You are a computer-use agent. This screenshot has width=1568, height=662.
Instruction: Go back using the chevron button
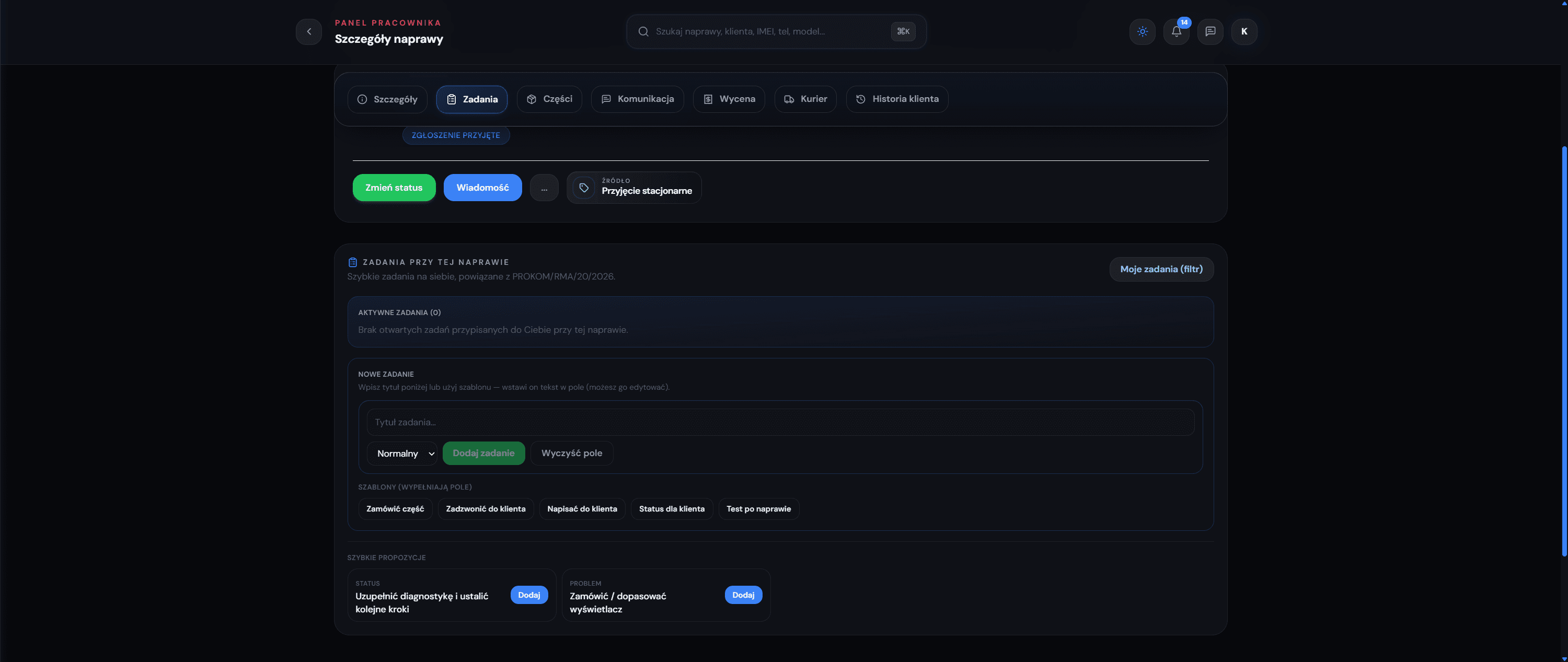pyautogui.click(x=308, y=32)
